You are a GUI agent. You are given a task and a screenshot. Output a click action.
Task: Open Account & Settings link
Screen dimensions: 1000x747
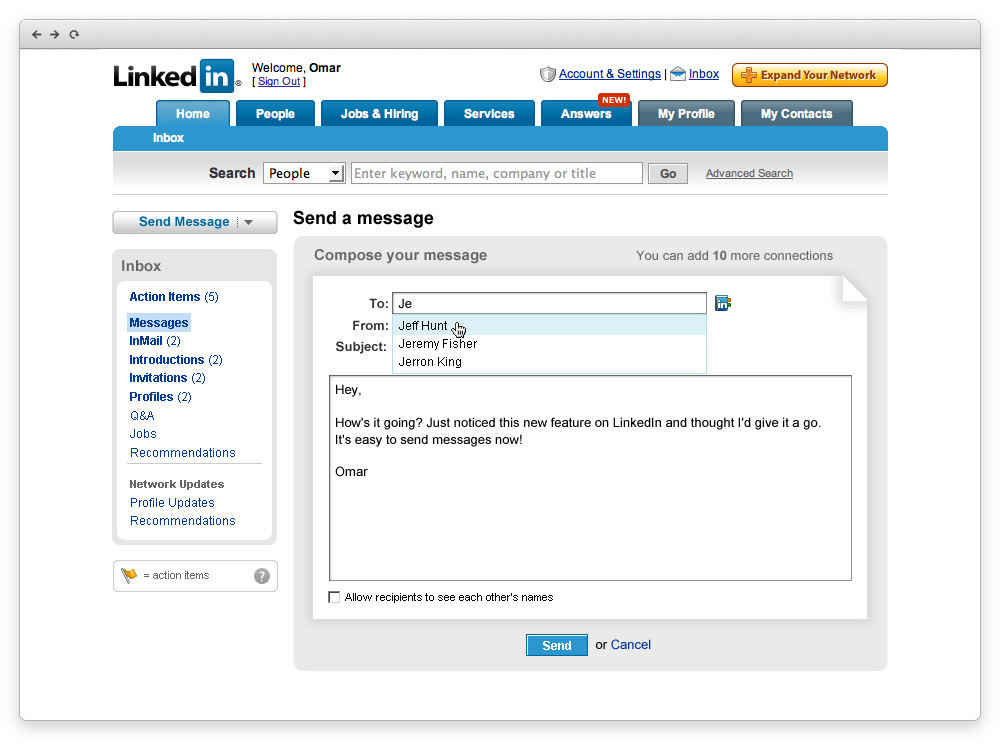610,74
